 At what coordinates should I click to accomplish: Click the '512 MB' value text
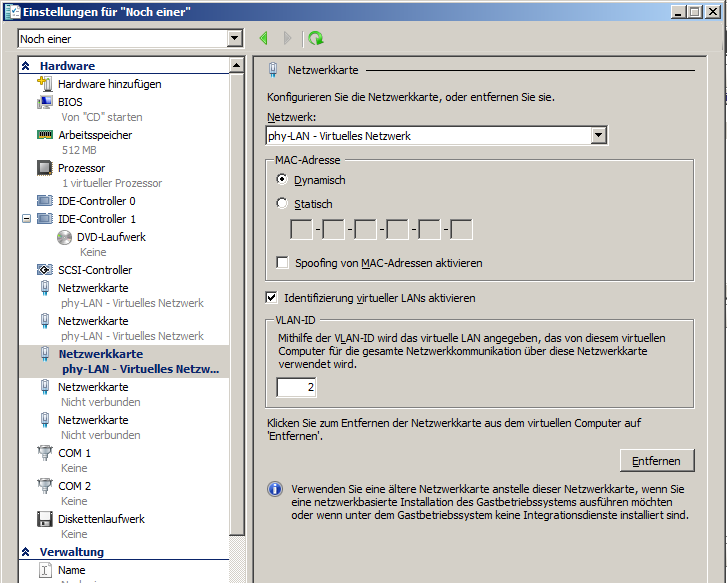[79, 150]
